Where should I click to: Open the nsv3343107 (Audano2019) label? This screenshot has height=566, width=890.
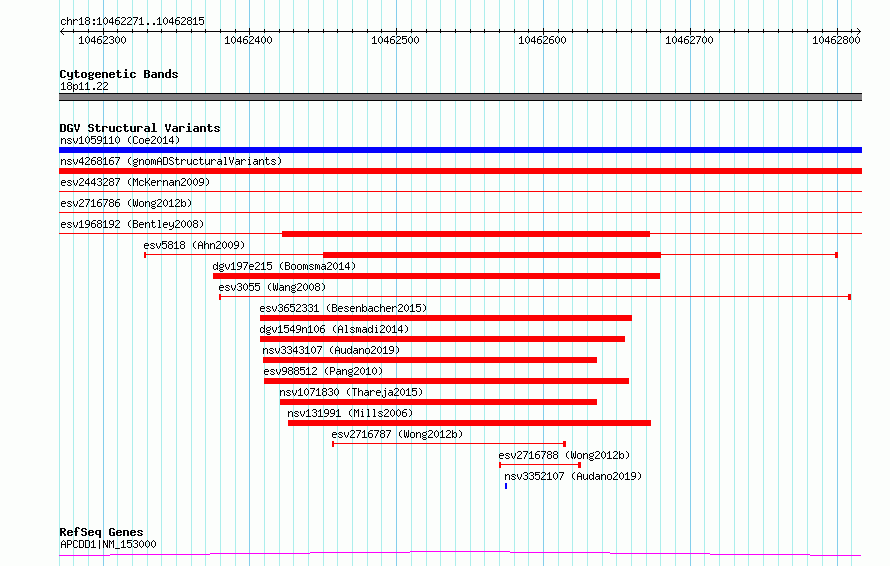331,350
